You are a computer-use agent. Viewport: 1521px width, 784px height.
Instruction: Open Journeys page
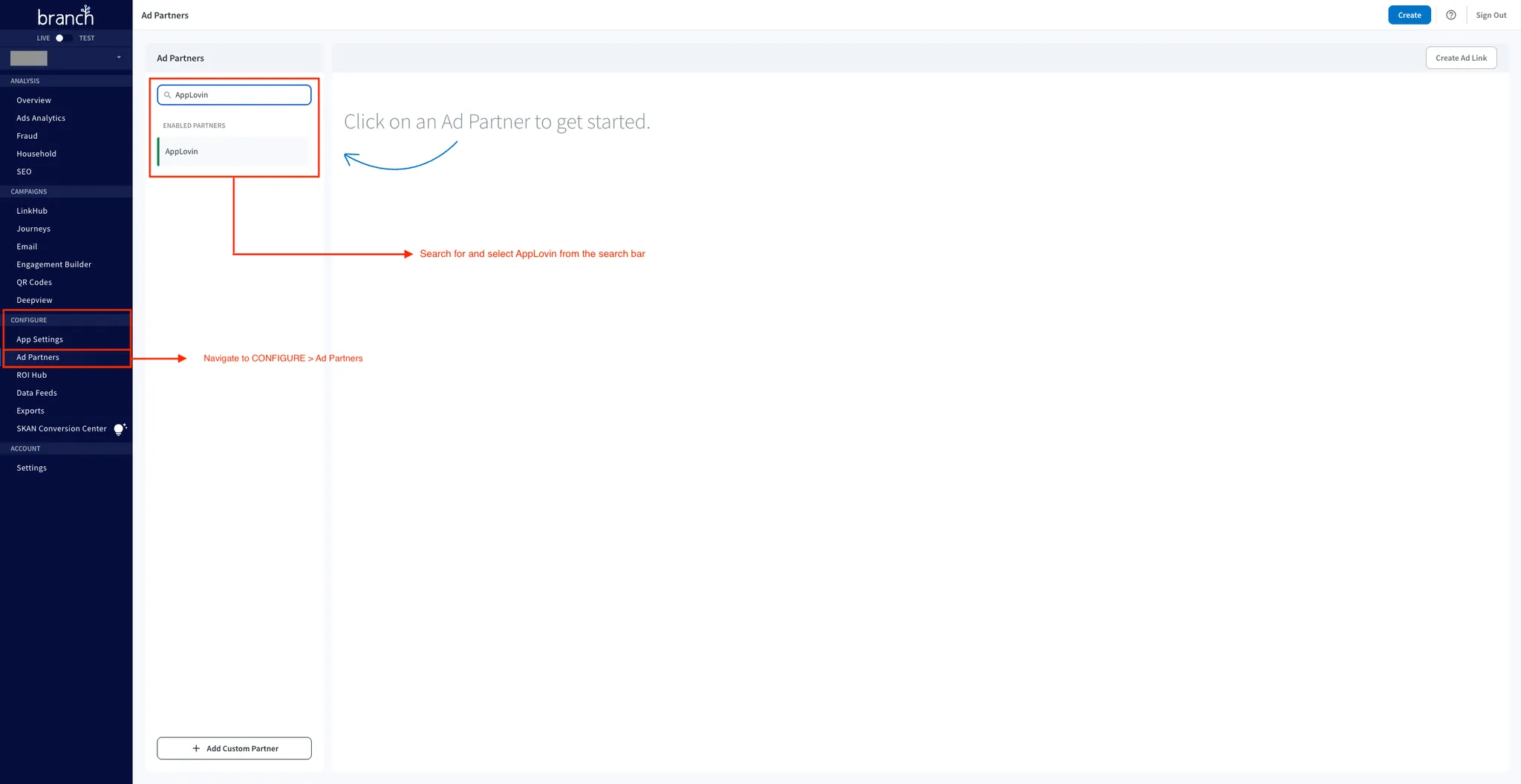pyautogui.click(x=33, y=229)
